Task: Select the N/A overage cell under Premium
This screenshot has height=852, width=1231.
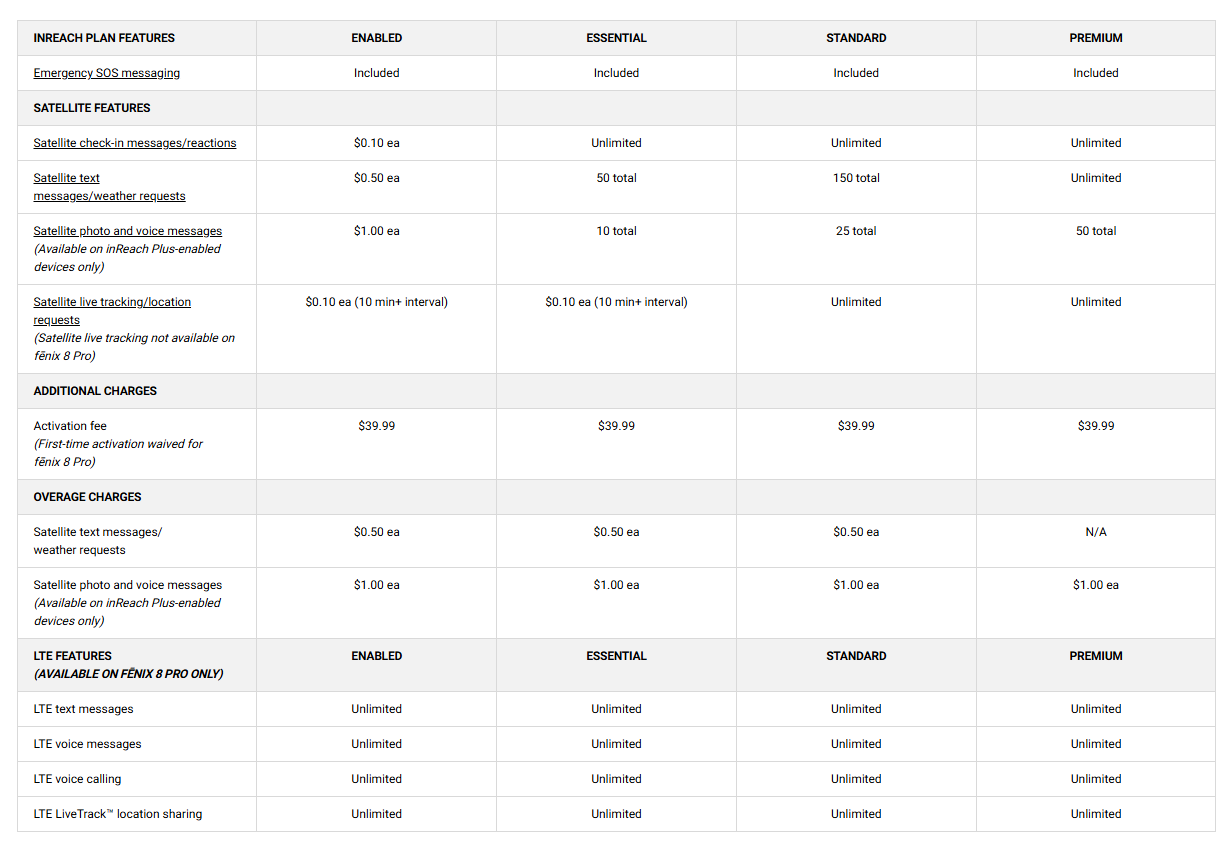Action: (1096, 532)
